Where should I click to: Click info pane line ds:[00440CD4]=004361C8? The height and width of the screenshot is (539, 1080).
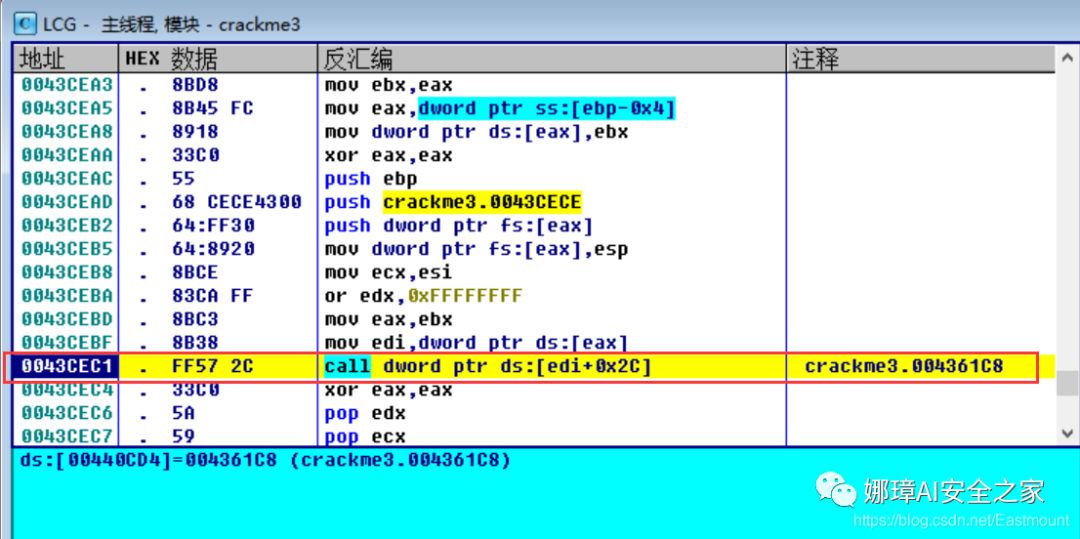coord(266,460)
